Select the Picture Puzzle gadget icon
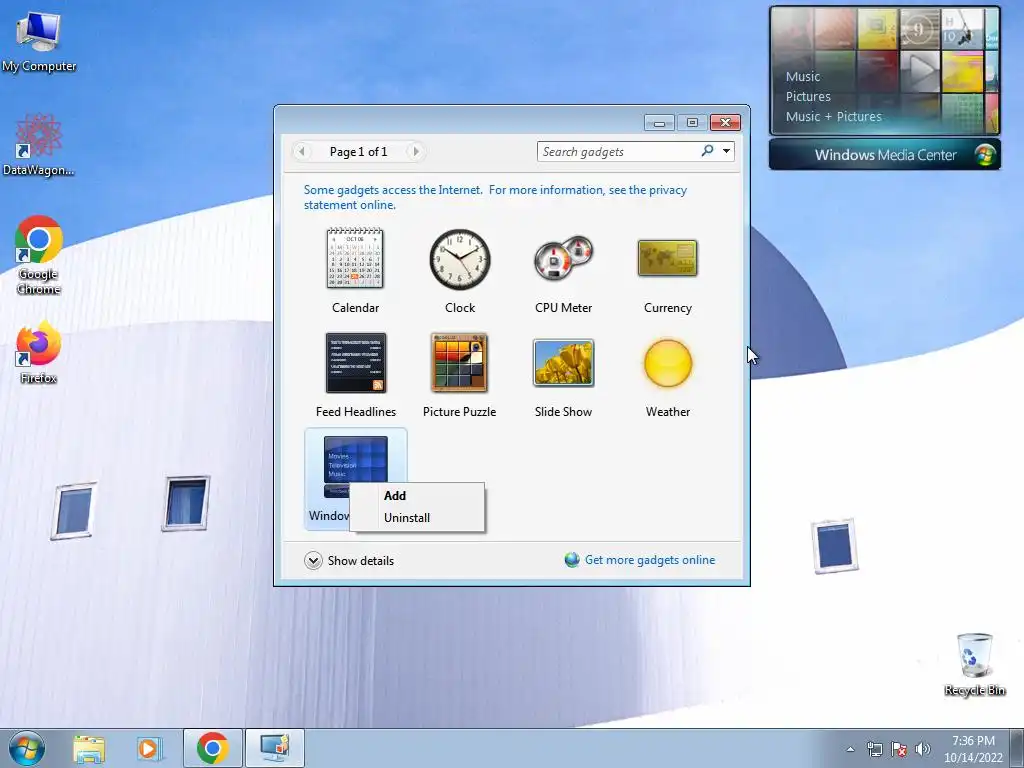 pyautogui.click(x=459, y=363)
